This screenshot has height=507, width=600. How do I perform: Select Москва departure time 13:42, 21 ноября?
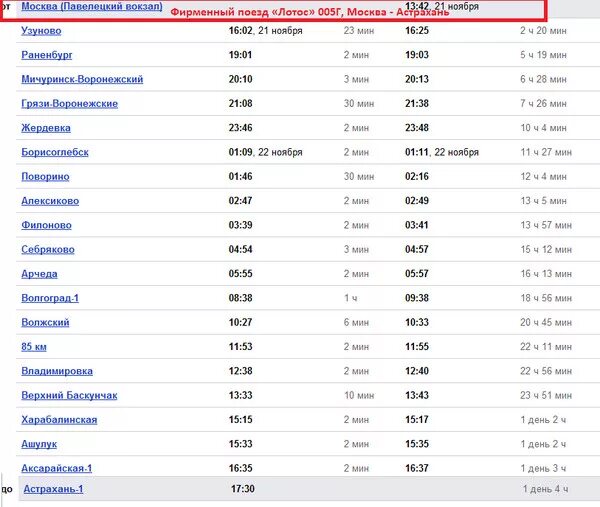(x=442, y=6)
